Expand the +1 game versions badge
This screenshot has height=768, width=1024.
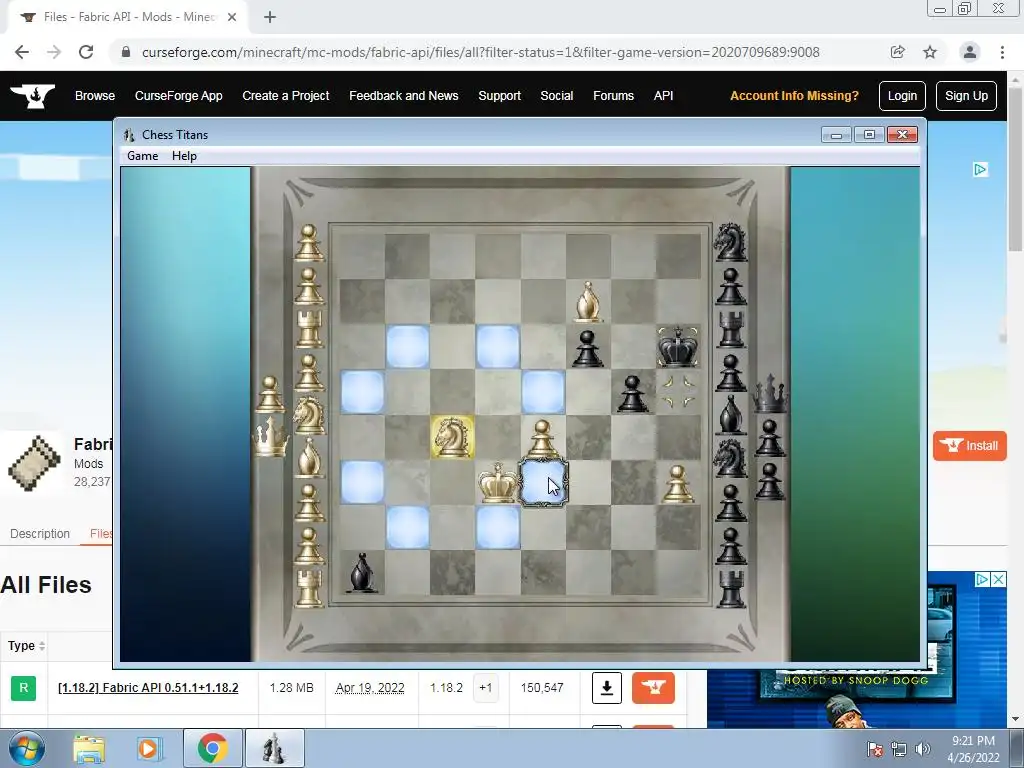[x=485, y=688]
